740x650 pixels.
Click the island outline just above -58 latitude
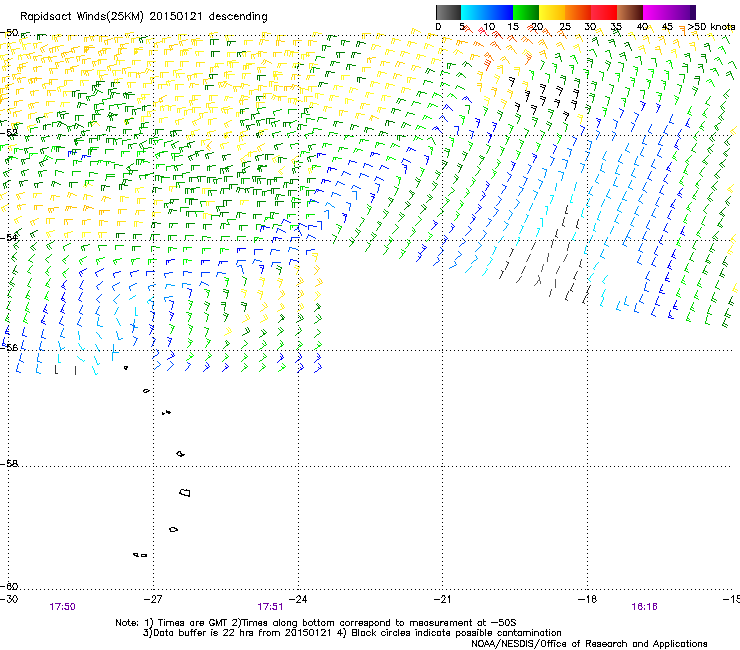point(180,454)
